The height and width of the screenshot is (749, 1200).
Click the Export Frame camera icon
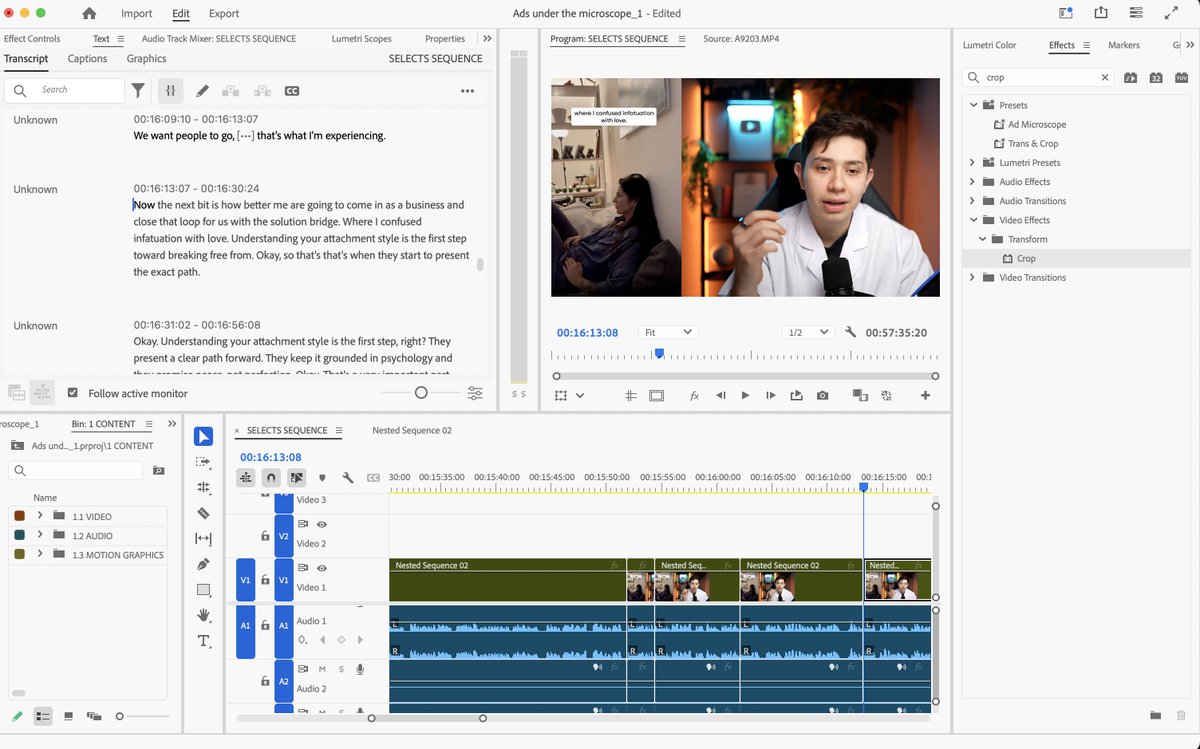[822, 396]
